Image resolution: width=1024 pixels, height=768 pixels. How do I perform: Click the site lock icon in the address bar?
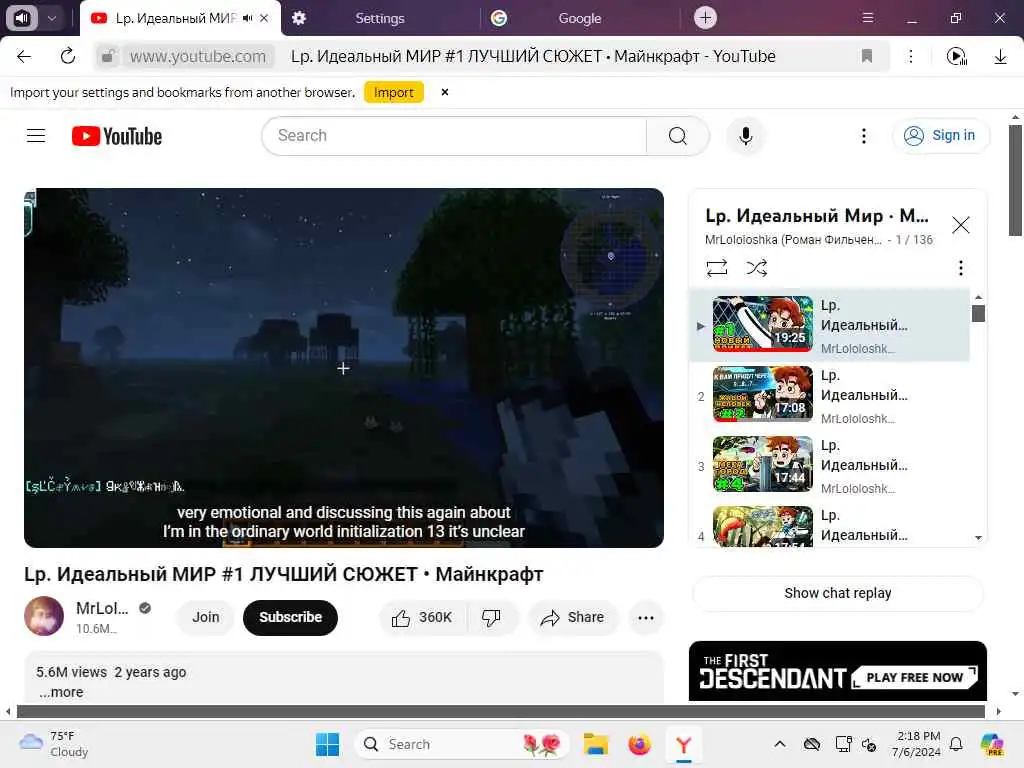coord(108,56)
